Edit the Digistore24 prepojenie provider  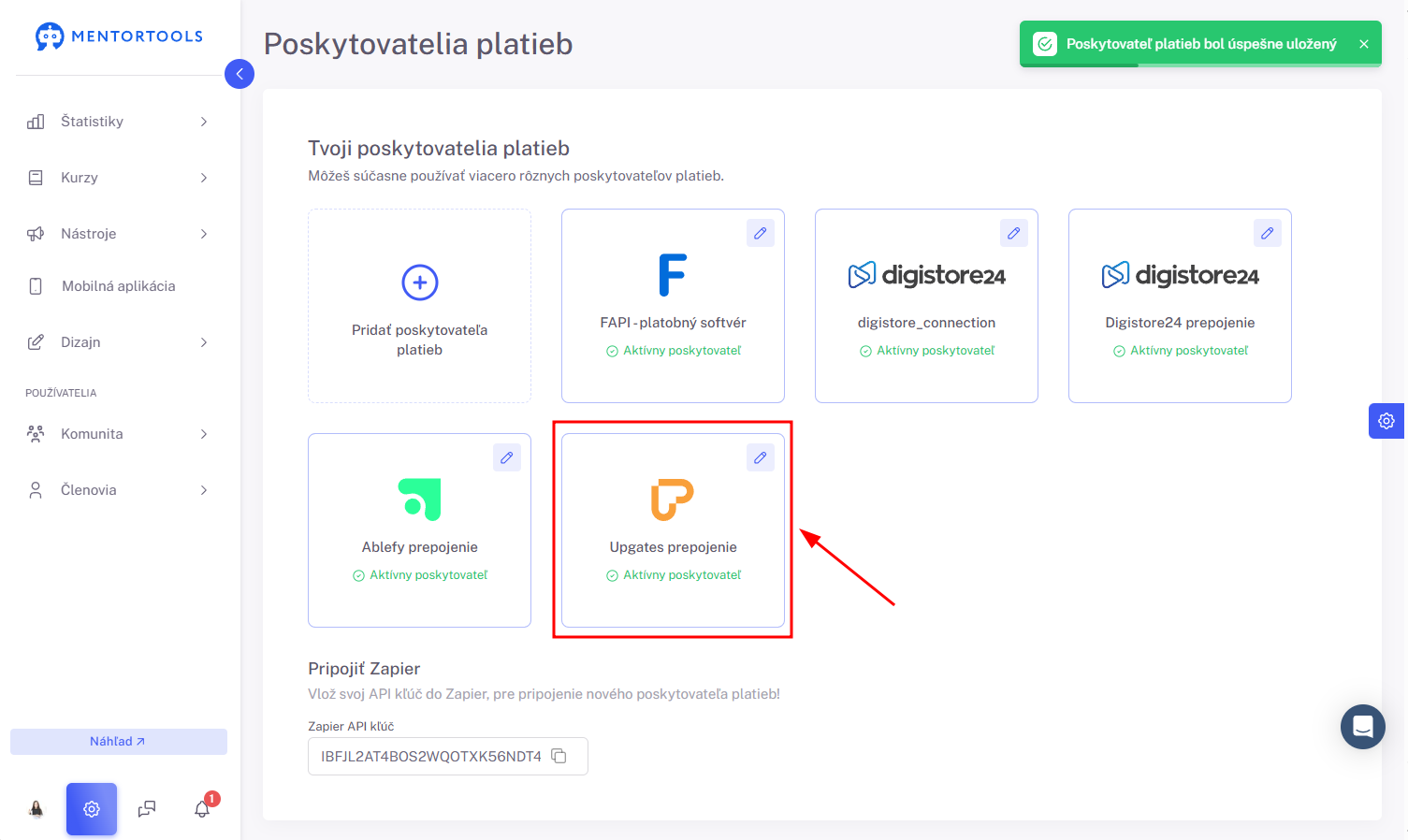point(1268,233)
